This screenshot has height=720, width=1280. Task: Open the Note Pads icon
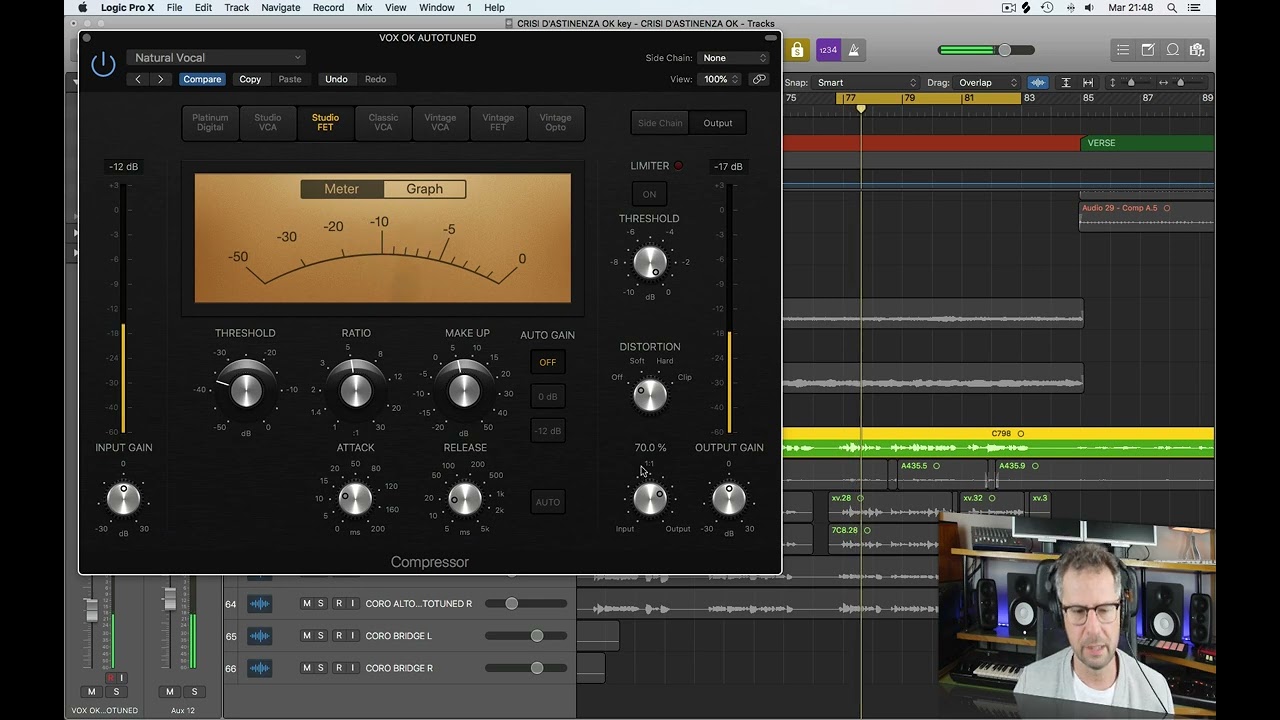pyautogui.click(x=1148, y=50)
